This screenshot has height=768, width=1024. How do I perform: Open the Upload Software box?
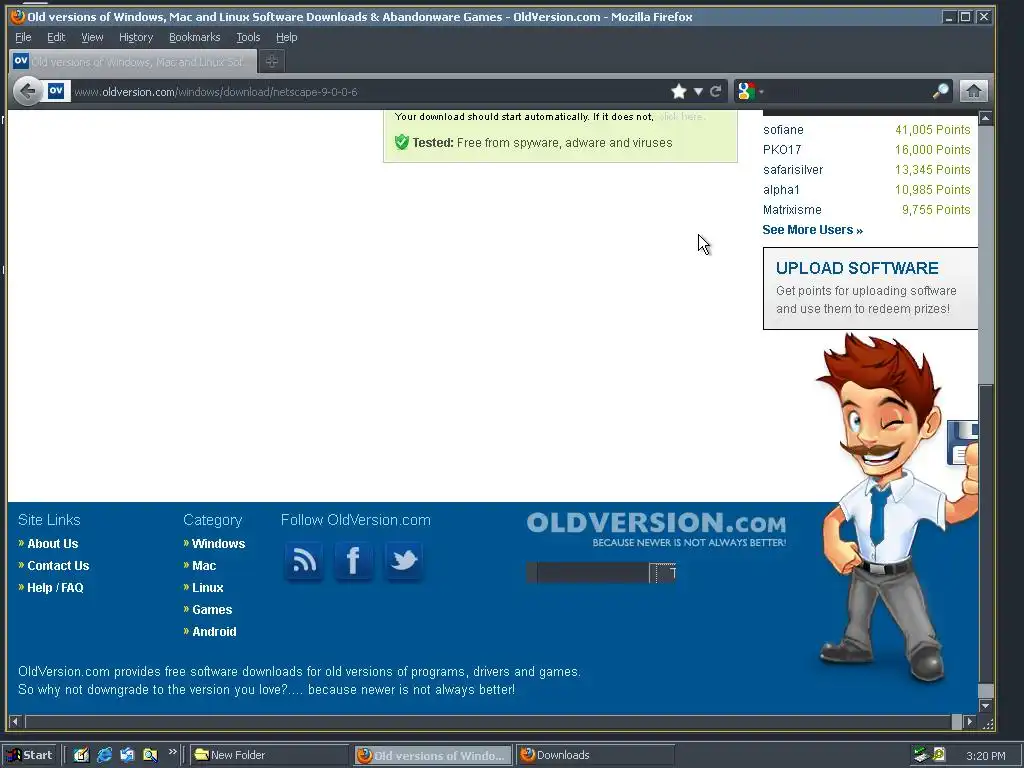(x=870, y=288)
